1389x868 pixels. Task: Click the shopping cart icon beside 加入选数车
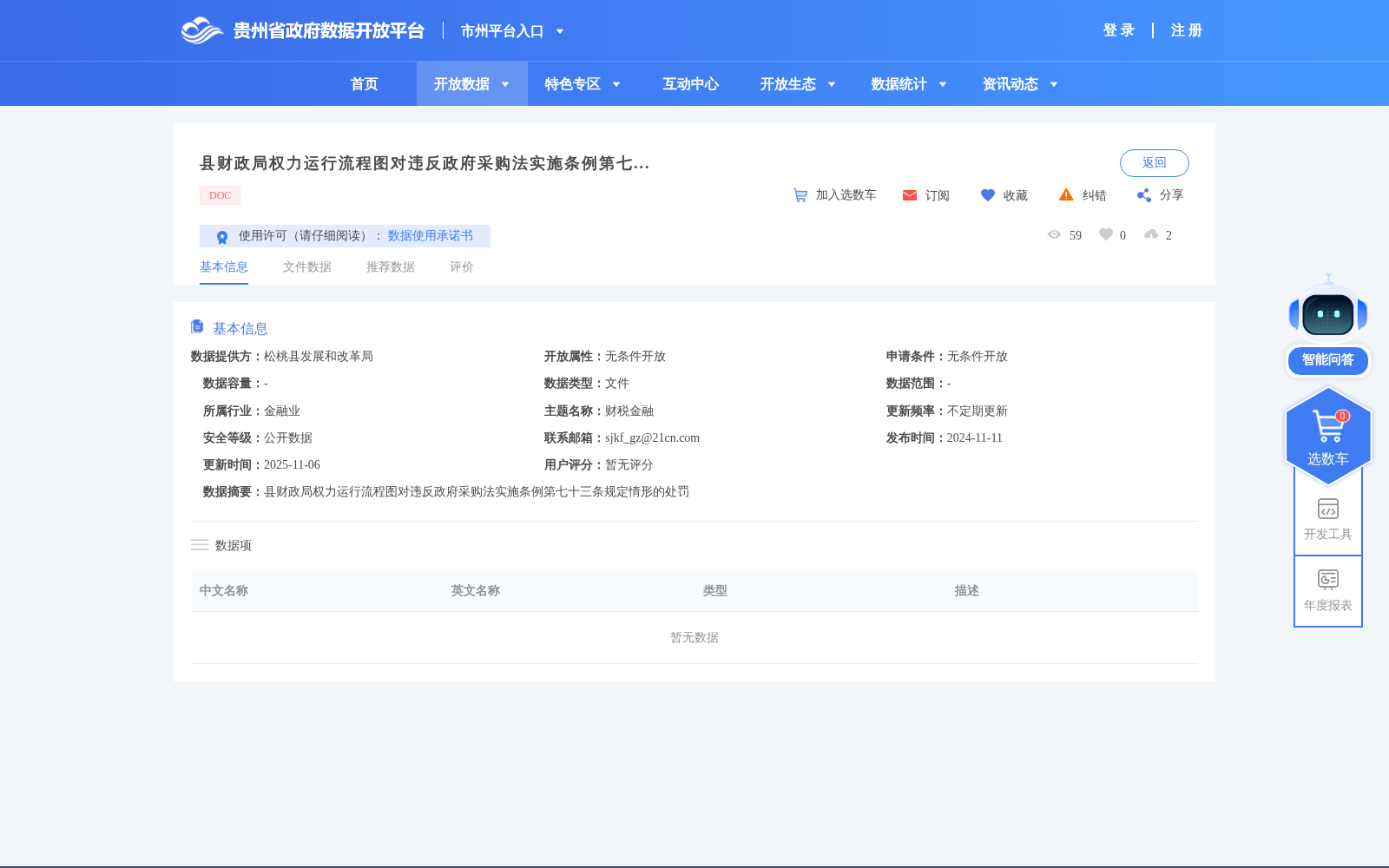(x=800, y=195)
